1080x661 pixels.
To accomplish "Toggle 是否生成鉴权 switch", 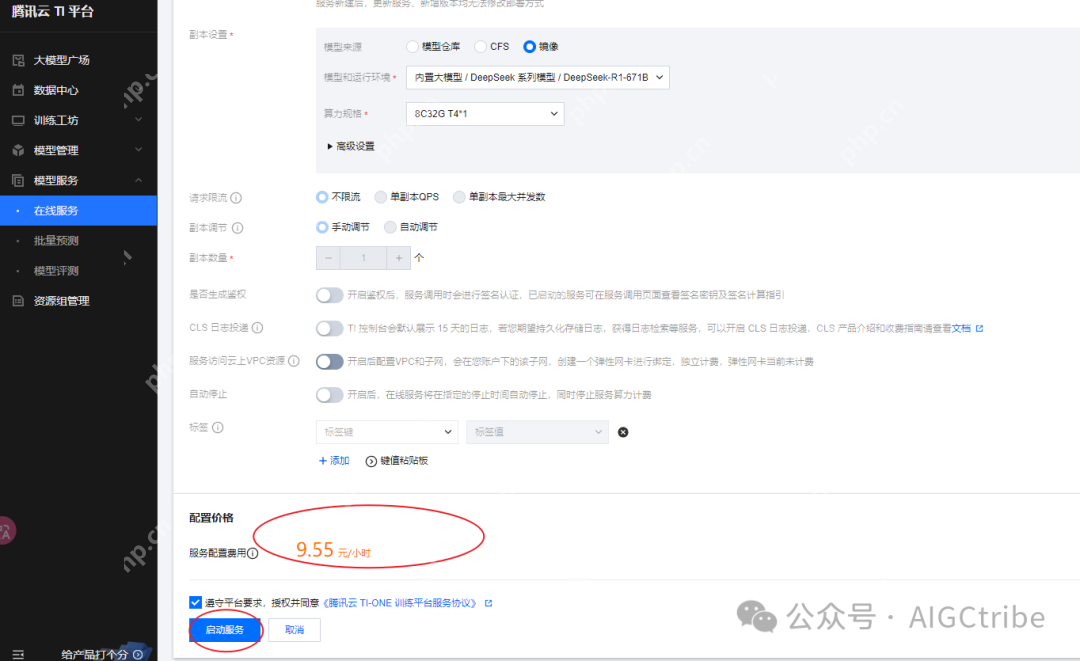I will pyautogui.click(x=329, y=295).
